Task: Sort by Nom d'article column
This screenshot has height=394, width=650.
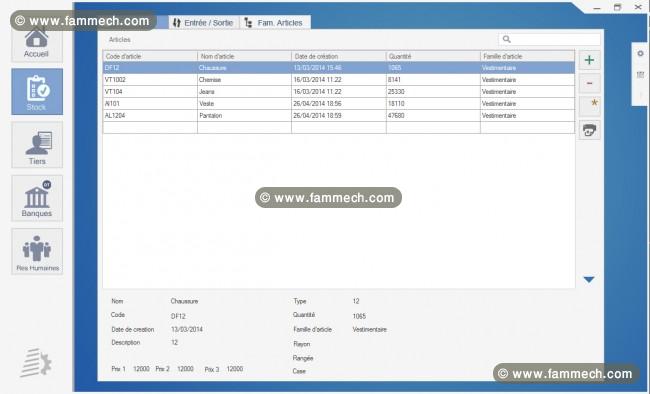Action: (x=245, y=56)
